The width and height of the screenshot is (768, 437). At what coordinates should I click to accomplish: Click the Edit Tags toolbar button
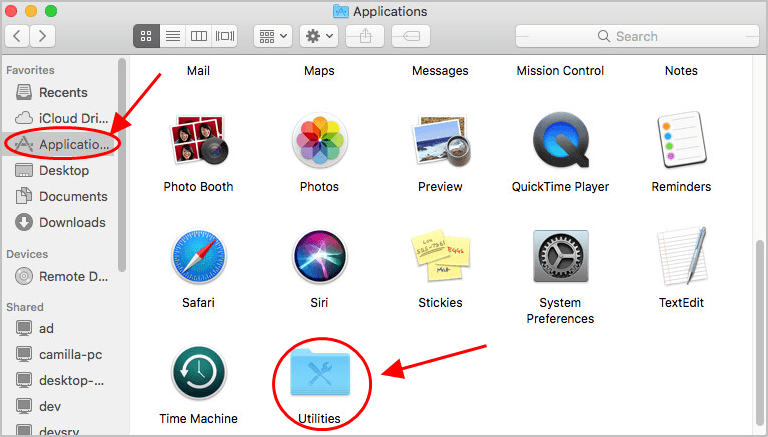coord(411,36)
